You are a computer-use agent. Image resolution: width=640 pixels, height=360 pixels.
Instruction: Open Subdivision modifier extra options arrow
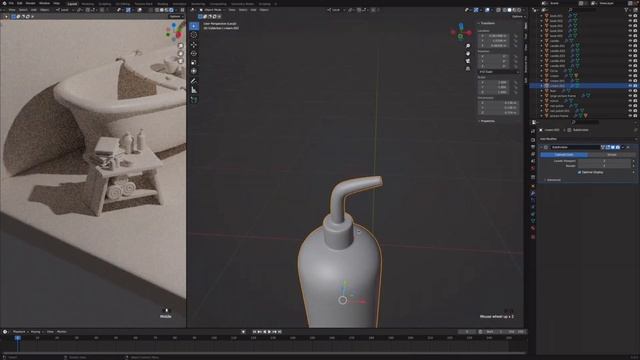623,147
